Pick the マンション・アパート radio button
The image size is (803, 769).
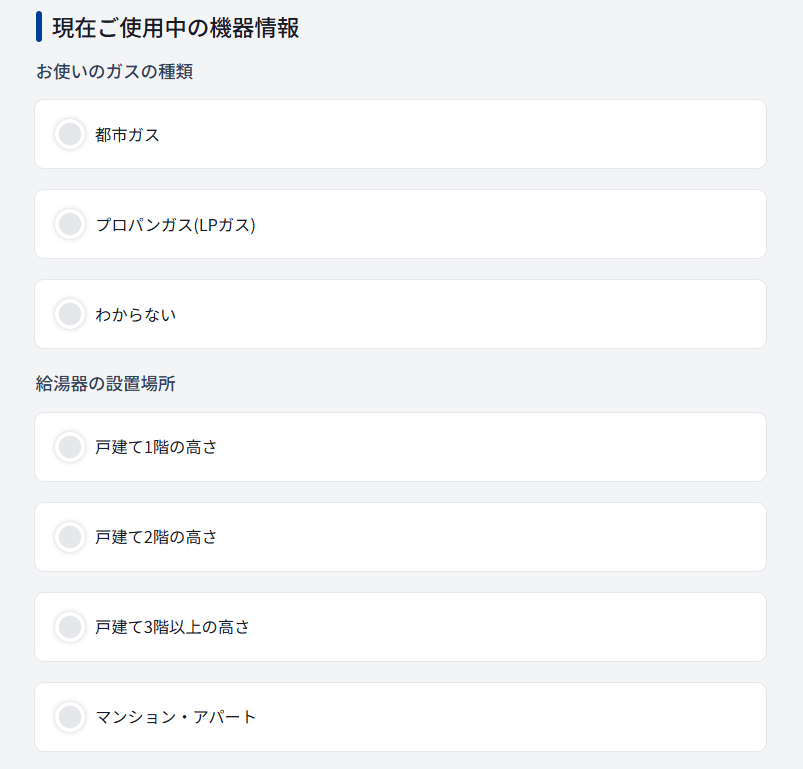click(70, 717)
